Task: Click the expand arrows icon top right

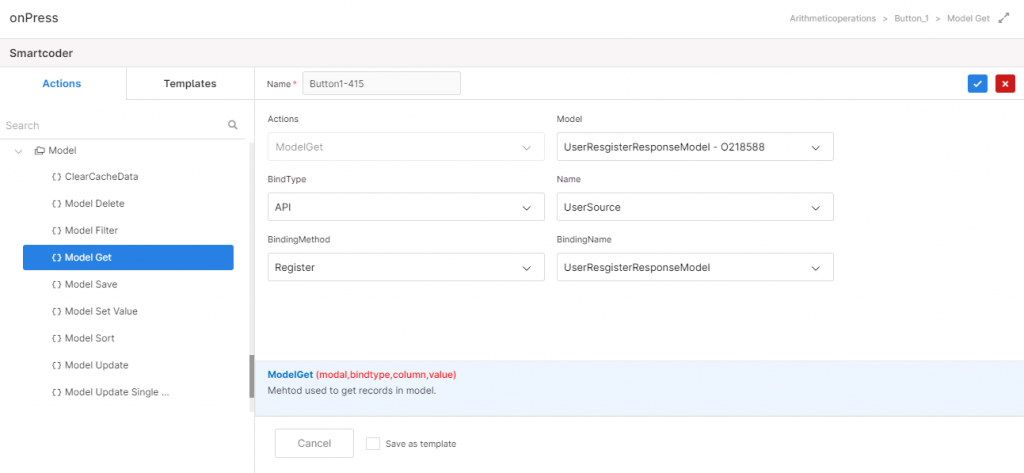Action: (1004, 19)
